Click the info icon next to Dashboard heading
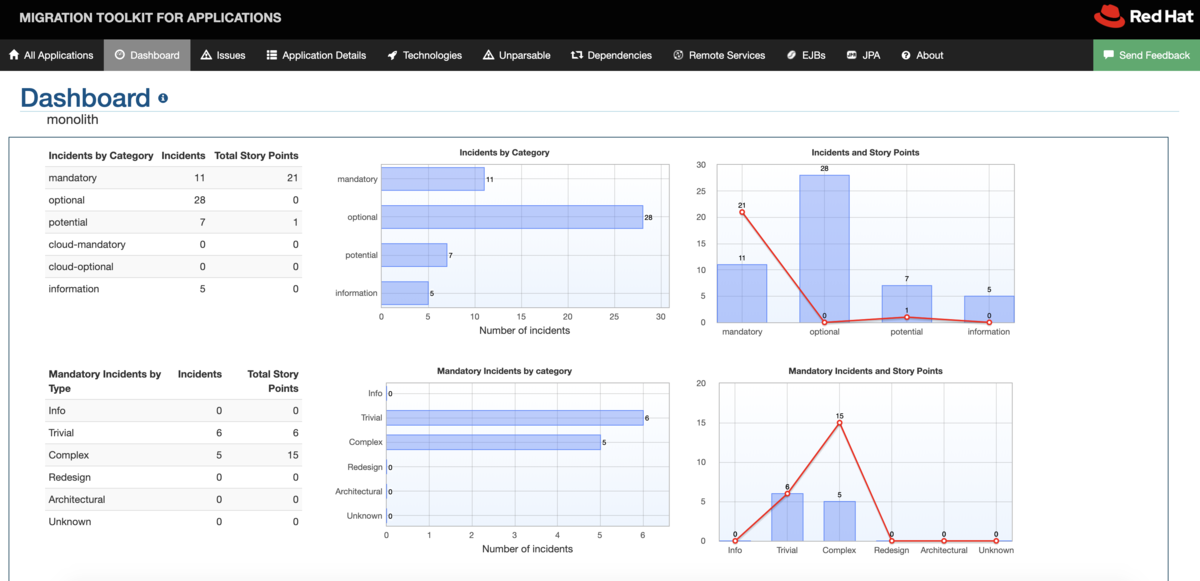1200x581 pixels. [163, 99]
